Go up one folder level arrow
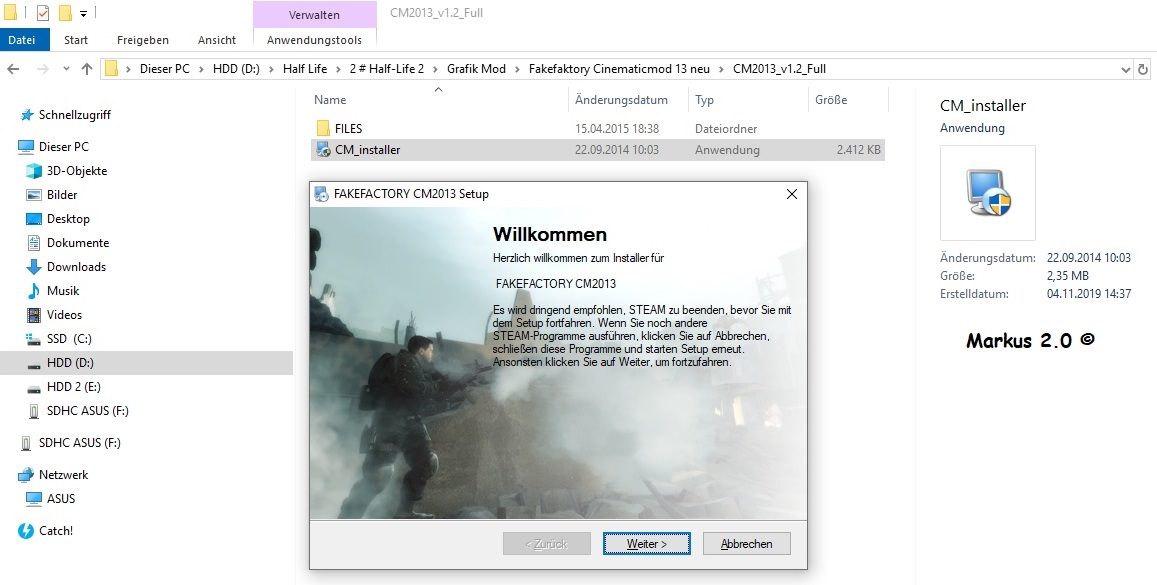The height and width of the screenshot is (585, 1157). [x=86, y=69]
